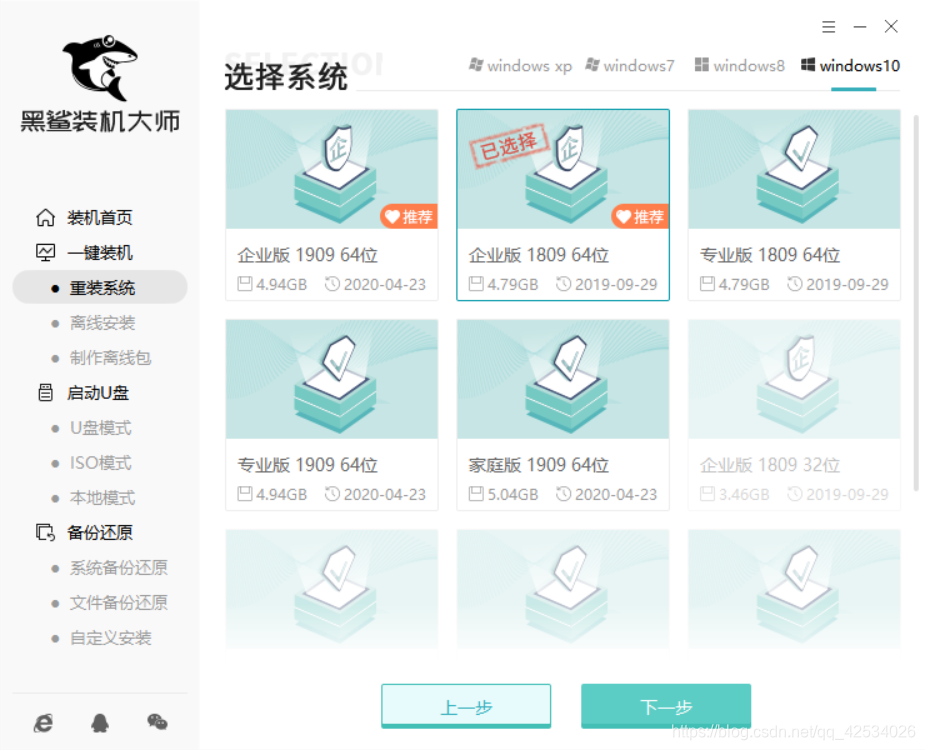
Task: Click 5.04GB size on 家庭版 card
Action: [513, 494]
